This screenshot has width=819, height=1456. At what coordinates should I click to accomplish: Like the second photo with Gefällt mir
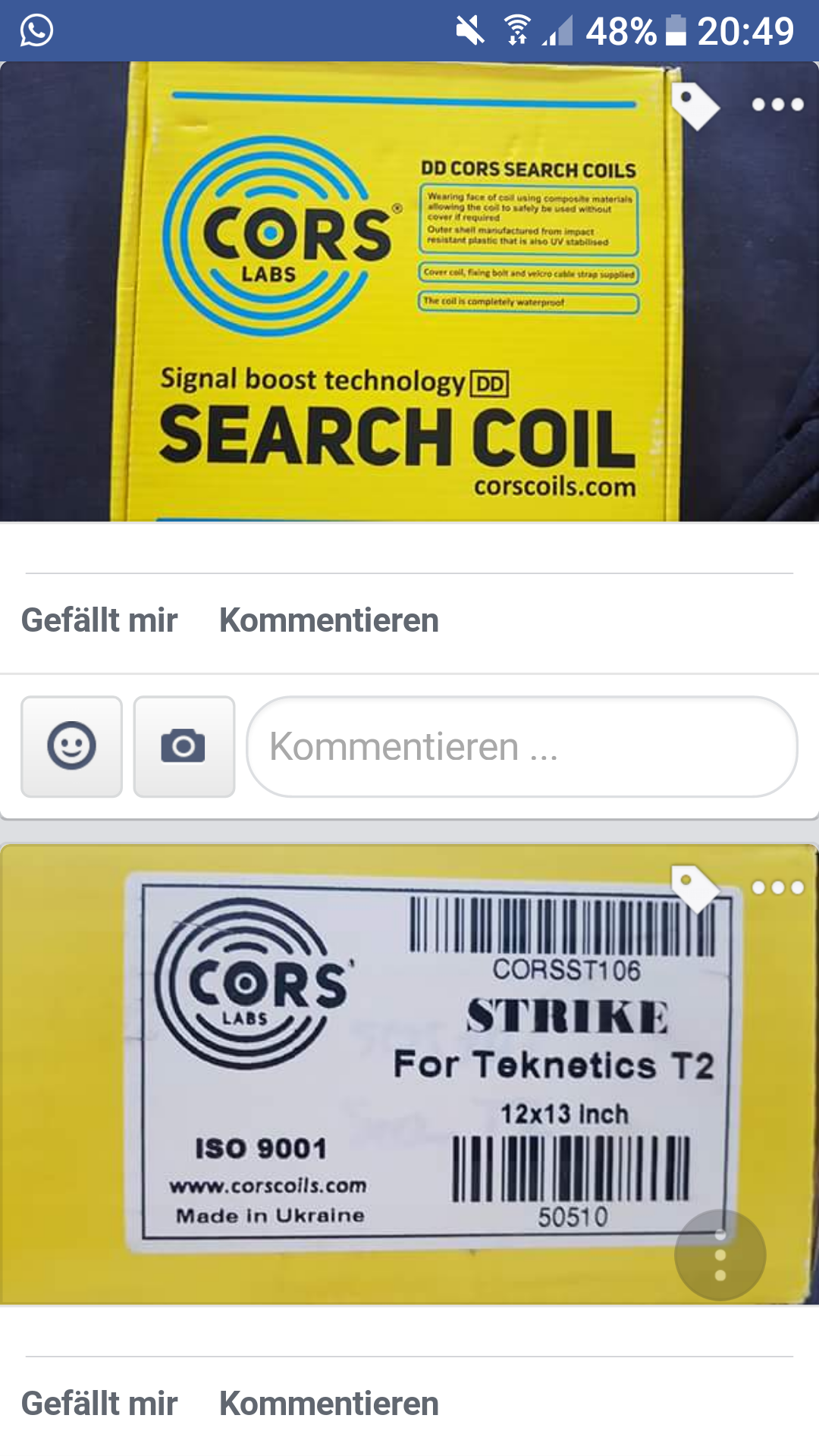coord(99,1404)
